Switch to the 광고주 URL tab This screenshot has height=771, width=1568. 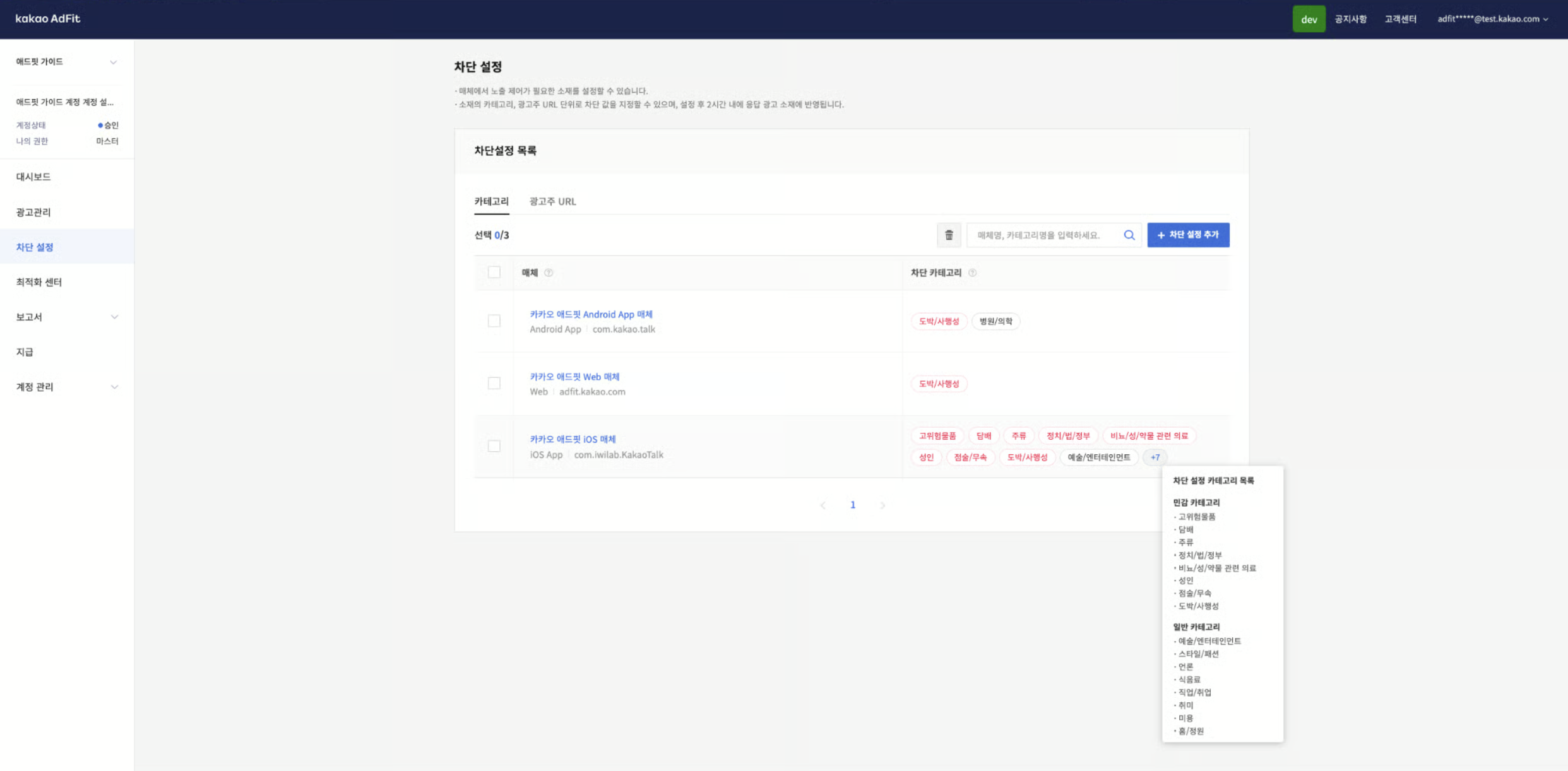coord(552,201)
